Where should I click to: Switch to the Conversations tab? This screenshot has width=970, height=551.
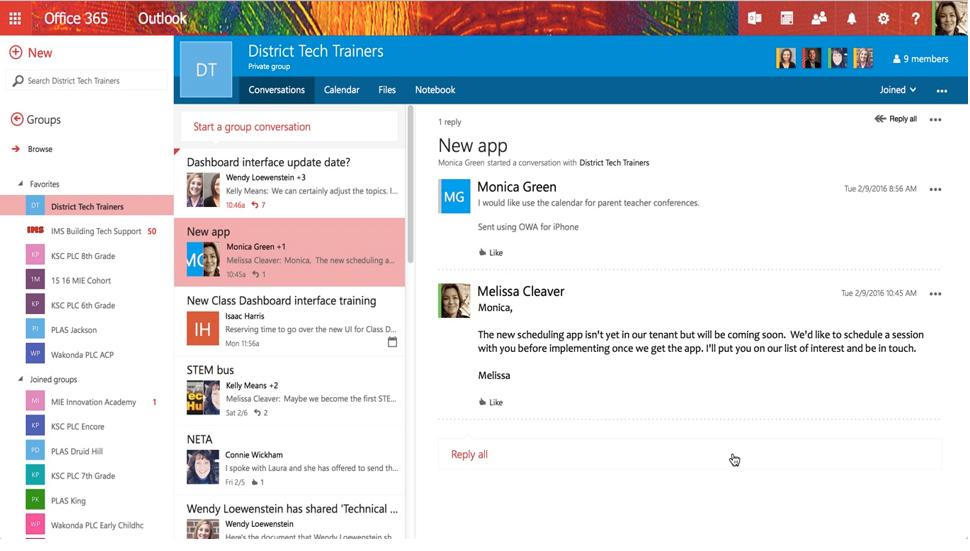277,90
